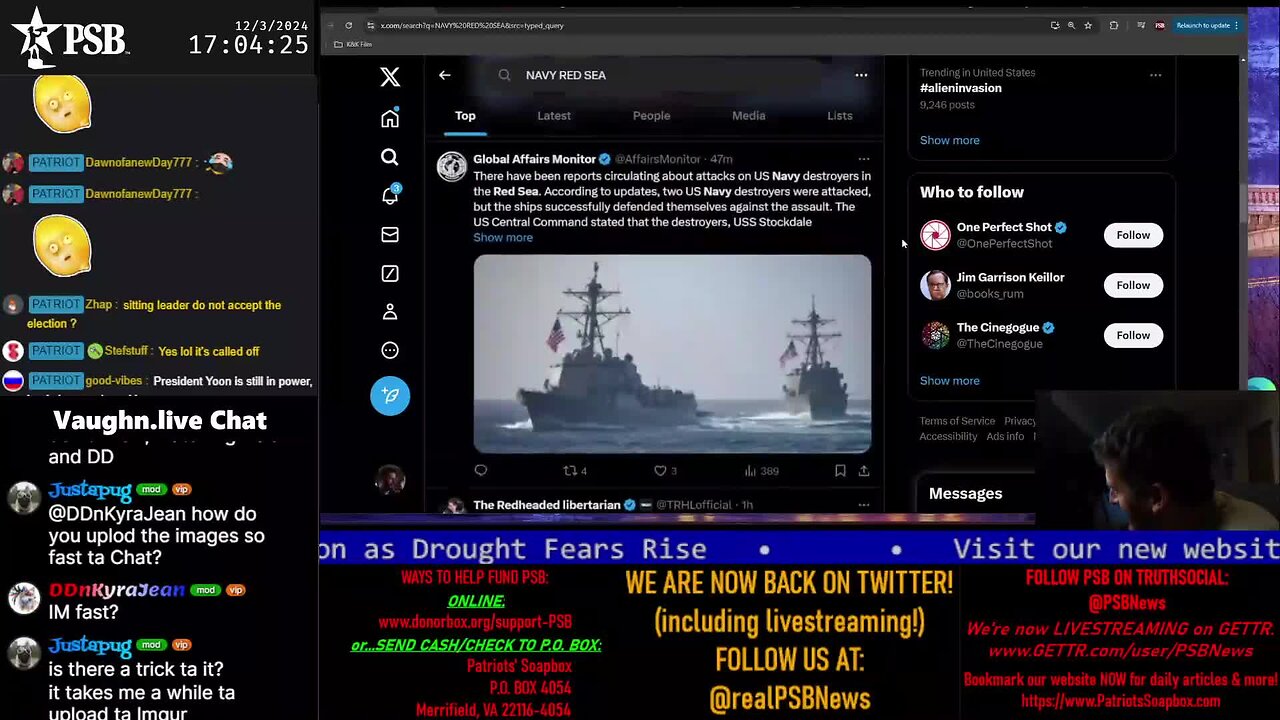Open the account avatar in sidebar bottom

(x=390, y=480)
